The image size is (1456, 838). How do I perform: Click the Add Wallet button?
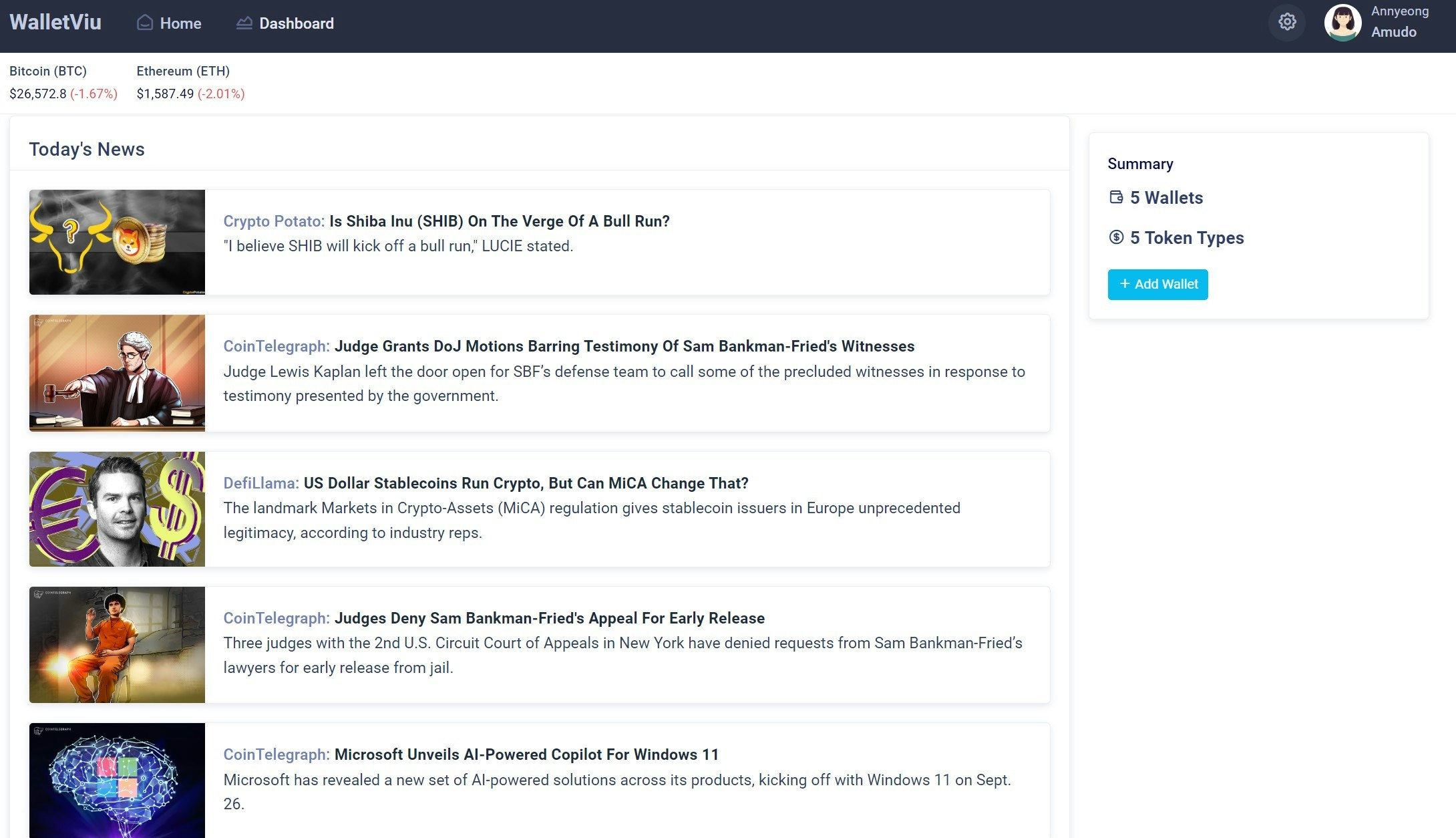pyautogui.click(x=1157, y=285)
